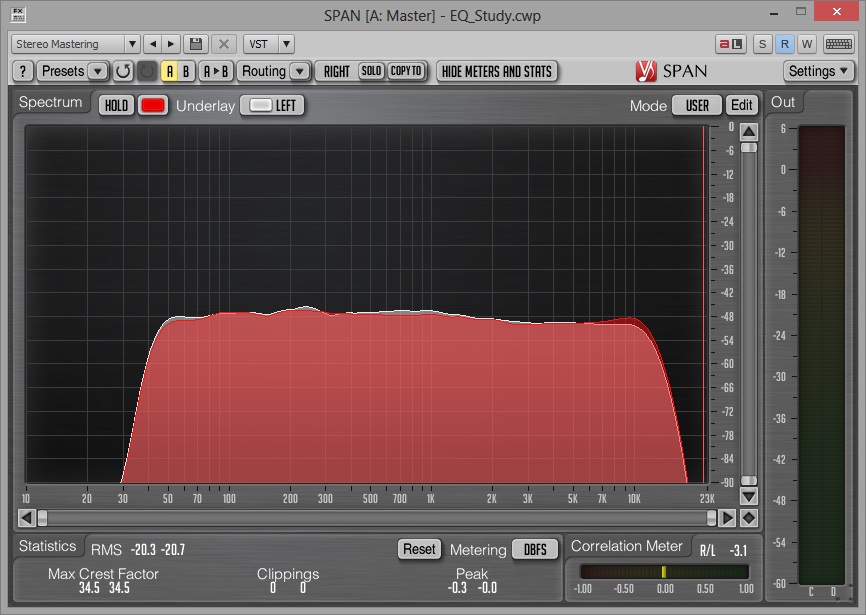
Task: Enable automation Read R button
Action: pyautogui.click(x=785, y=44)
